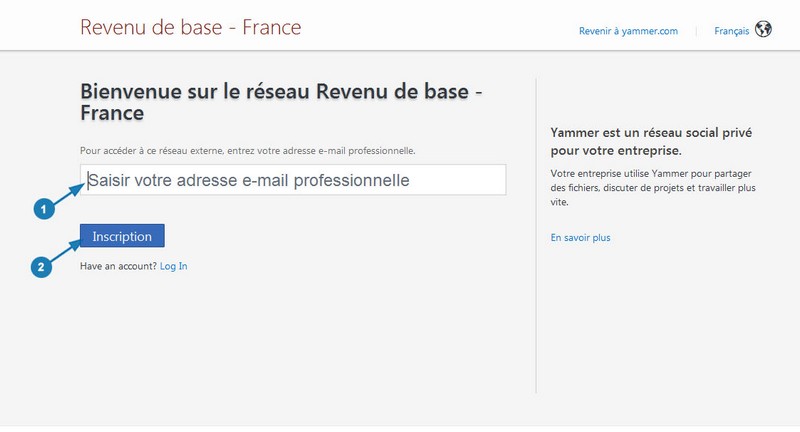The image size is (800, 432).
Task: Open the En savoir plus link
Action: click(x=580, y=238)
